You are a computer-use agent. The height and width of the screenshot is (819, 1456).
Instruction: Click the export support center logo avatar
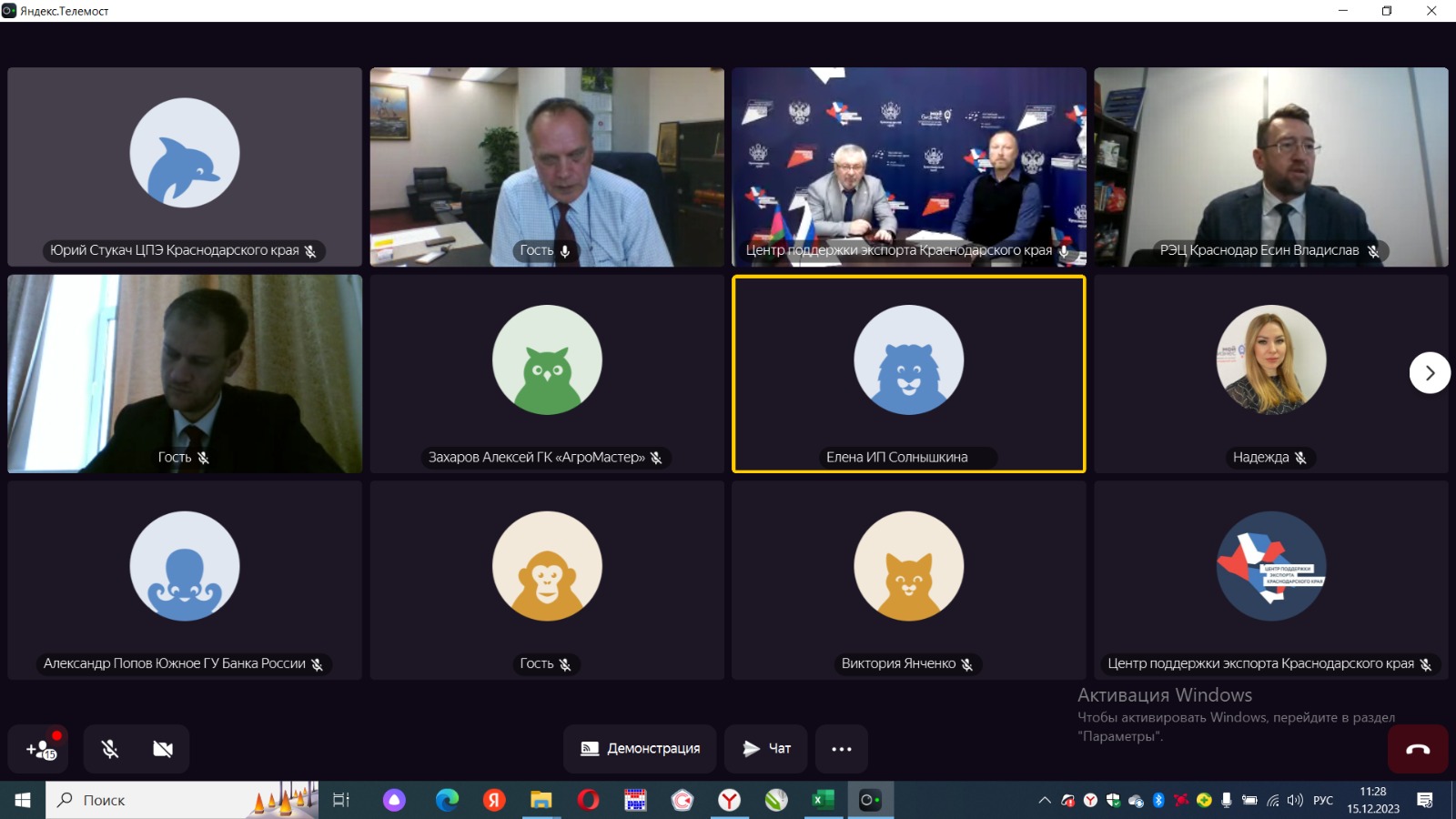(1271, 566)
